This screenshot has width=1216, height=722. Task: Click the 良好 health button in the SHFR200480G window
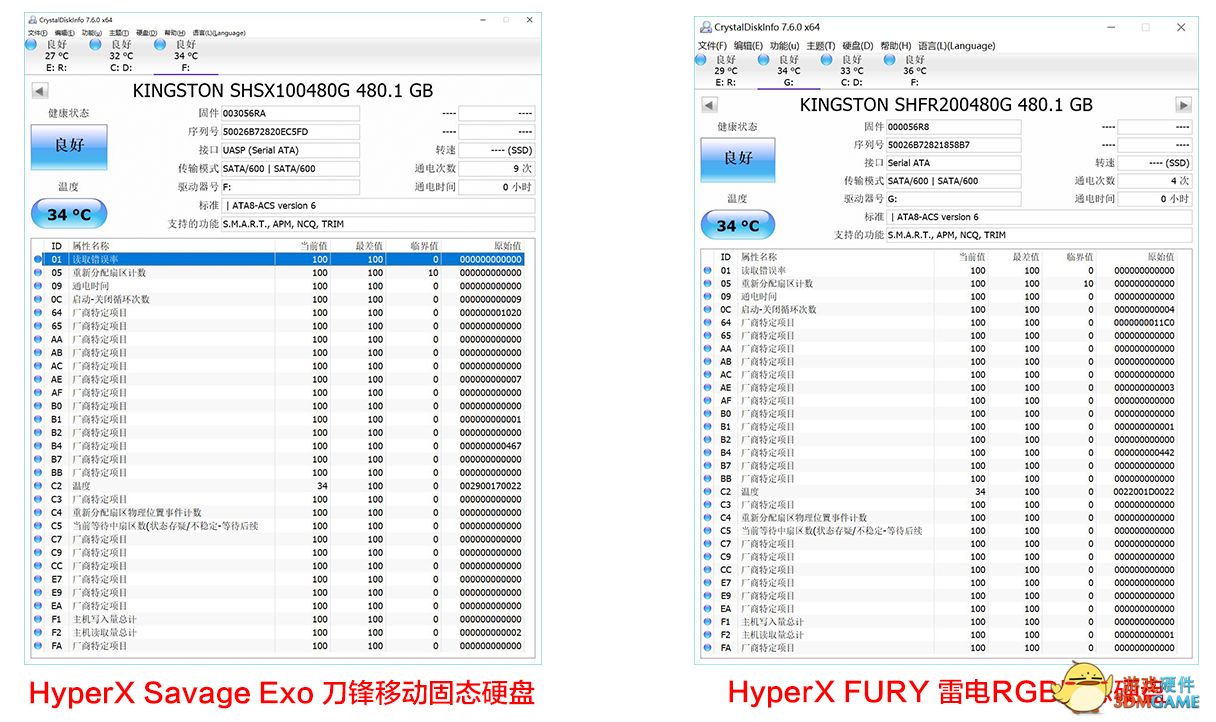click(737, 159)
